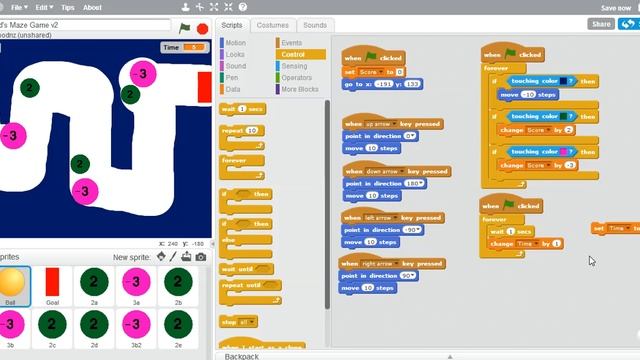Select the Duplicate stamp tool in top toolbar
This screenshot has width=640, height=360.
(x=185, y=7)
